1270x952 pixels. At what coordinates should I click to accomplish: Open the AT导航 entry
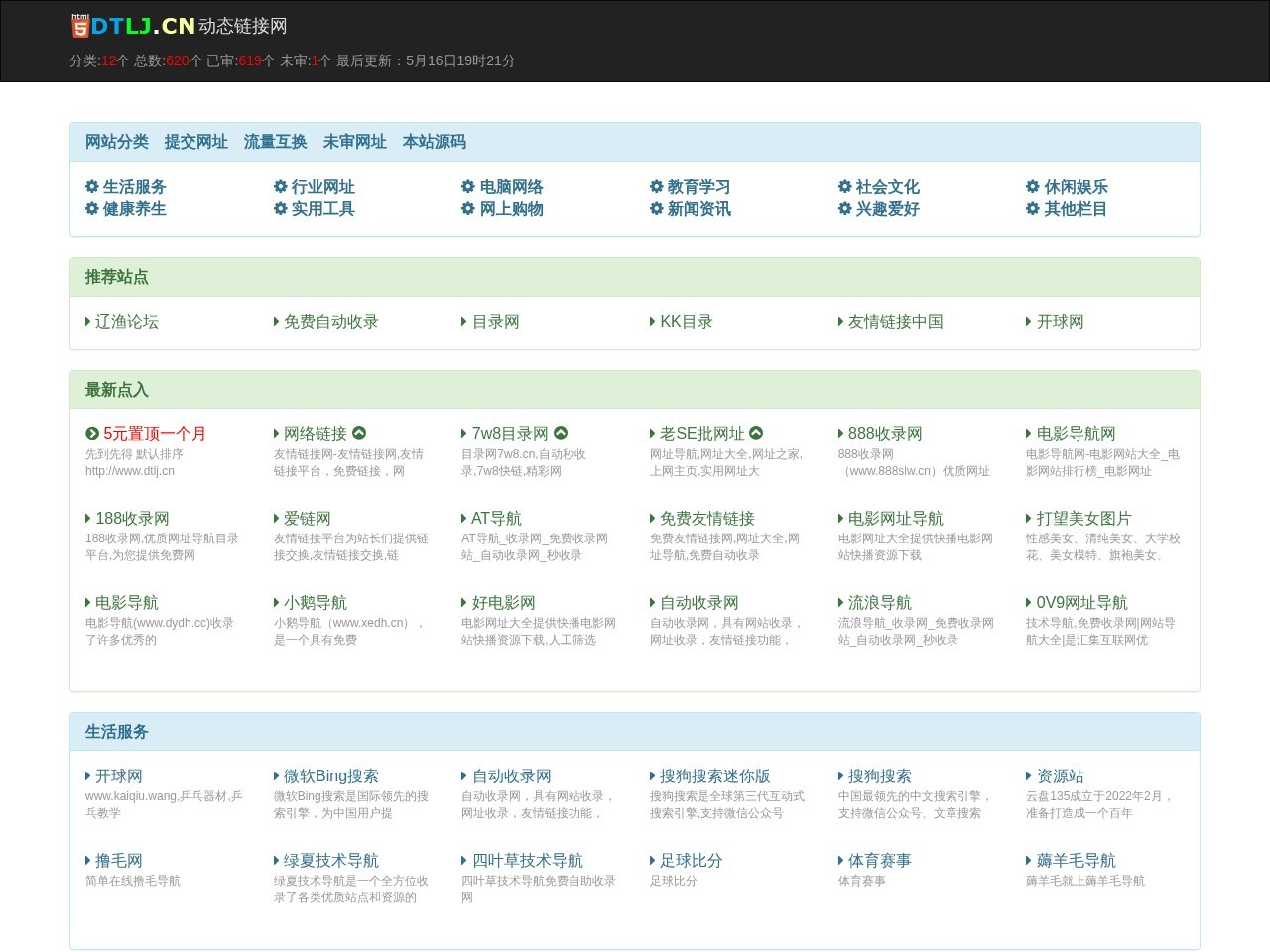pyautogui.click(x=496, y=518)
